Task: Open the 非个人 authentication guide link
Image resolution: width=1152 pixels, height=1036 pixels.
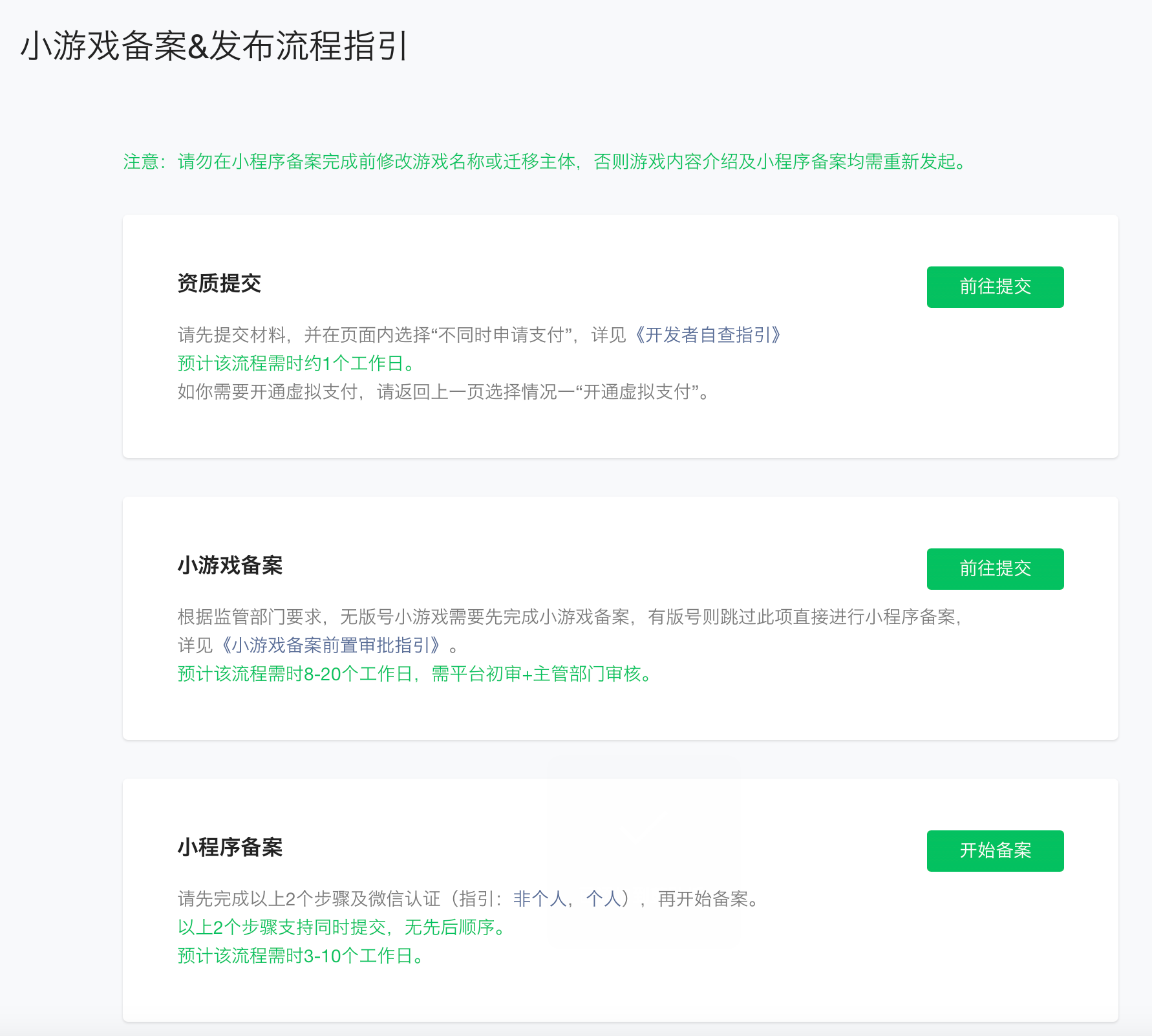Action: pyautogui.click(x=540, y=898)
